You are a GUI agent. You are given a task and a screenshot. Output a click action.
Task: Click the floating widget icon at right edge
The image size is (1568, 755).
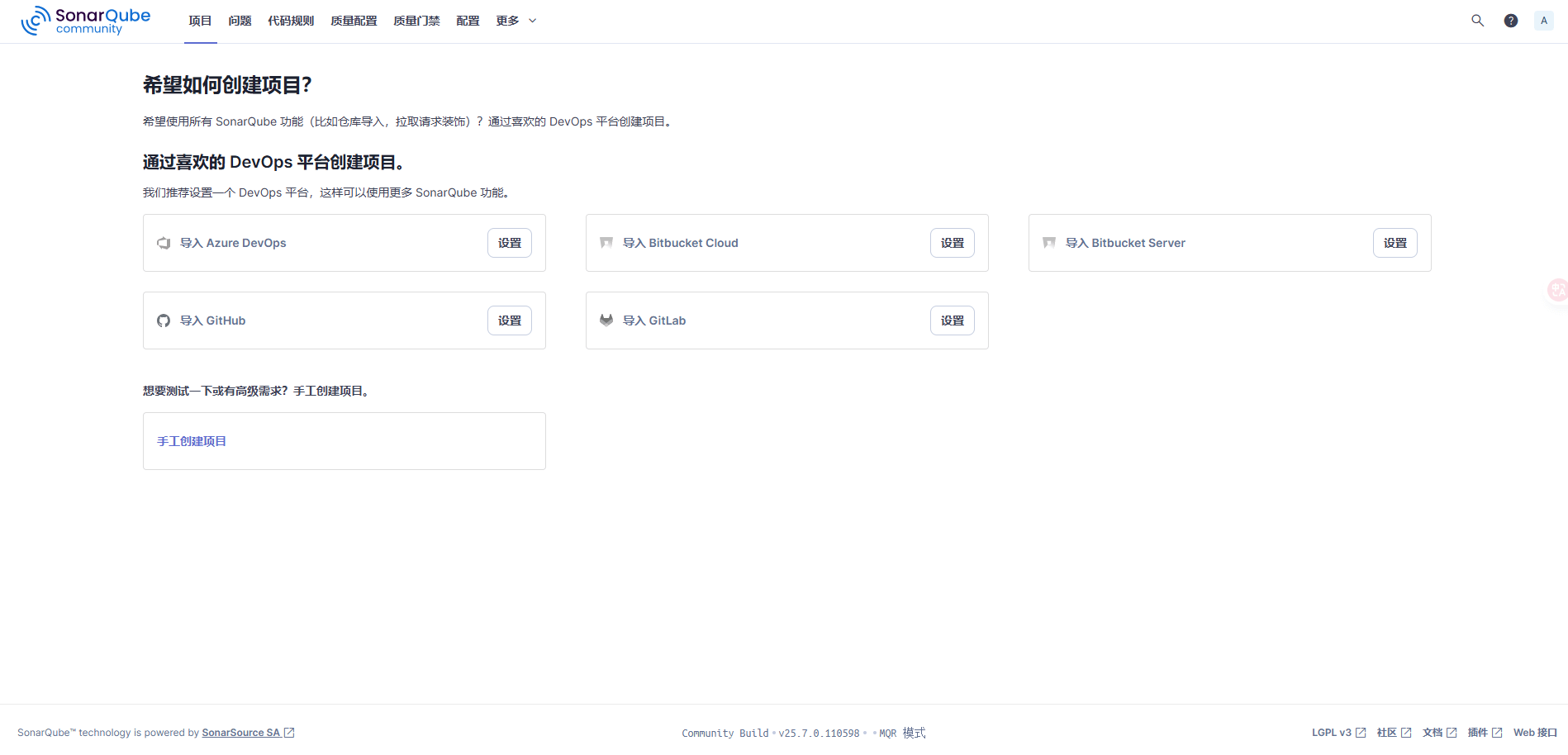click(1557, 290)
